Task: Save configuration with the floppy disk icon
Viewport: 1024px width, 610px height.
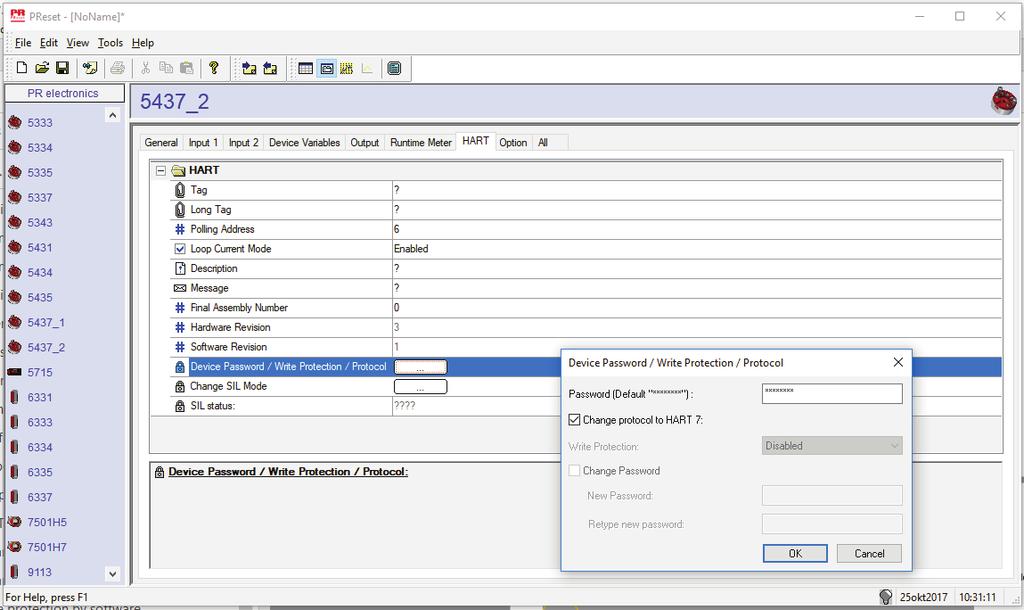Action: (x=63, y=68)
